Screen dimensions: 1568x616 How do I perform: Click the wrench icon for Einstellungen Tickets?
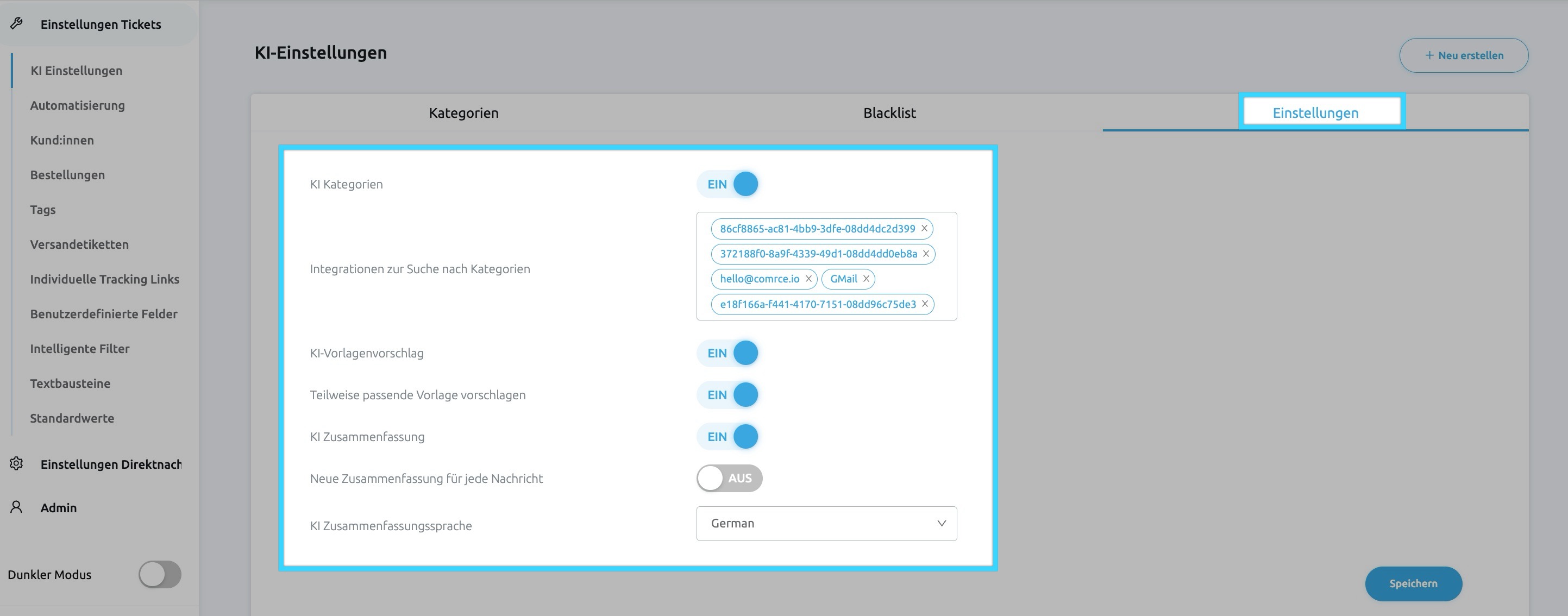16,24
